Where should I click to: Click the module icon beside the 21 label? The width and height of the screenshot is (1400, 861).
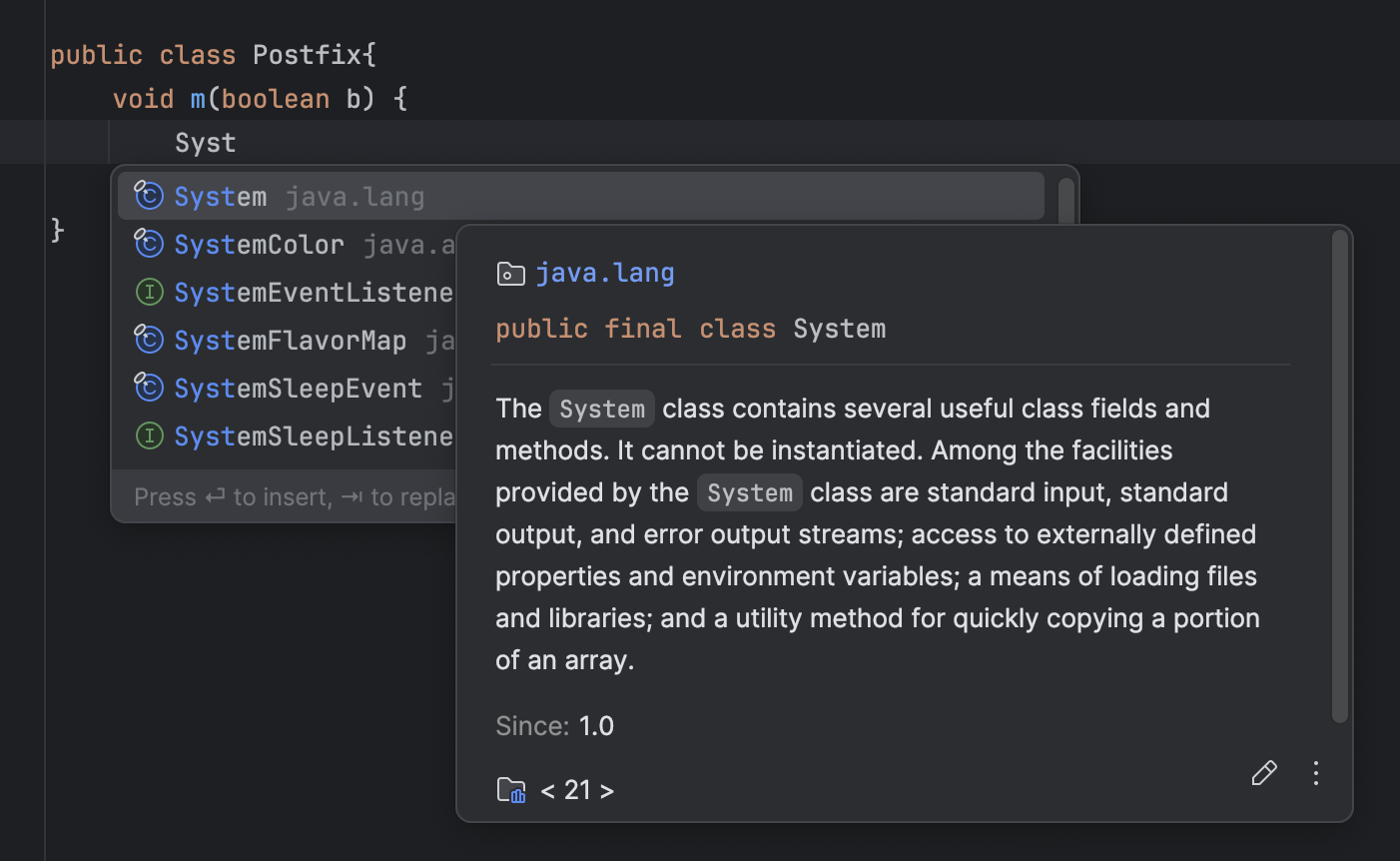click(x=511, y=790)
